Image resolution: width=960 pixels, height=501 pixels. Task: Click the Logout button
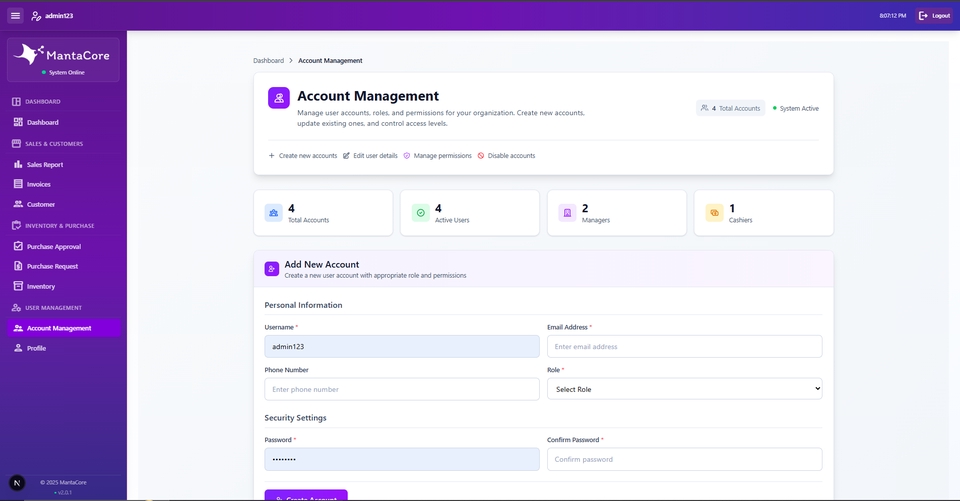coord(934,15)
